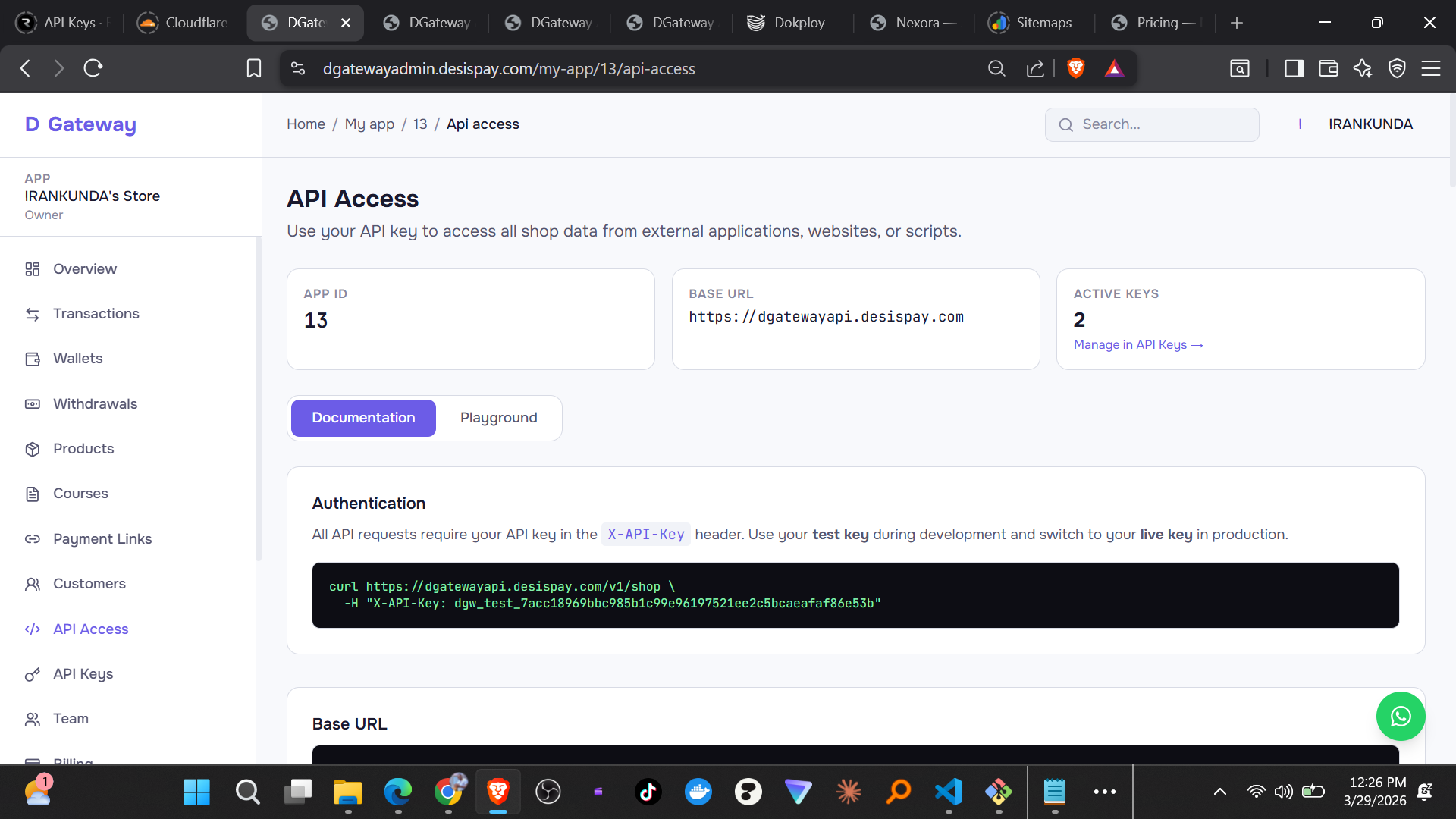Expand the system tray hidden icons chevron
Screen dimensions: 1456x819
[x=1220, y=792]
